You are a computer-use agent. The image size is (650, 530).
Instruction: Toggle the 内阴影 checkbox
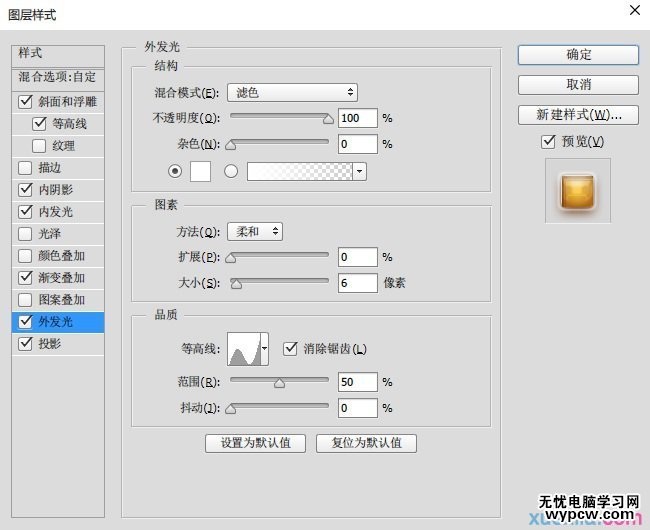click(x=25, y=189)
